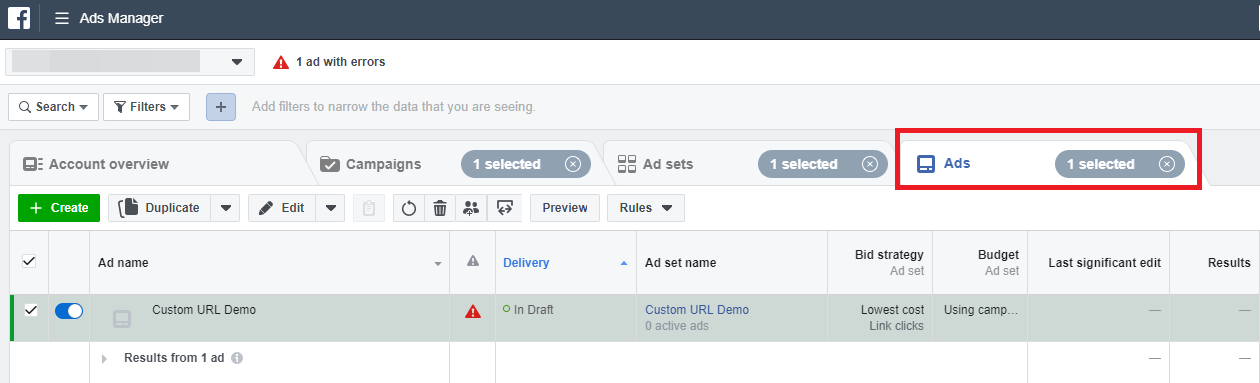
Task: Clear the Ads '1 selected' pill
Action: click(1167, 164)
